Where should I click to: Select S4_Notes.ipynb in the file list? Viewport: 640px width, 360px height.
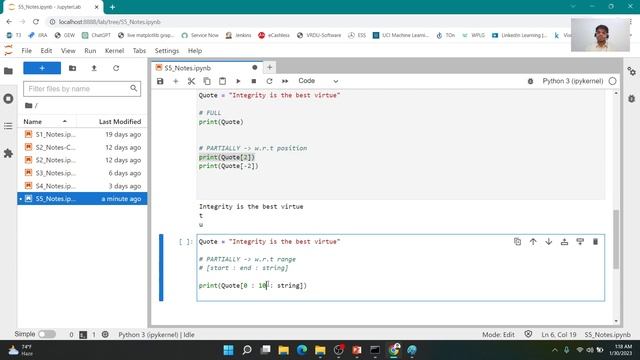point(82,186)
